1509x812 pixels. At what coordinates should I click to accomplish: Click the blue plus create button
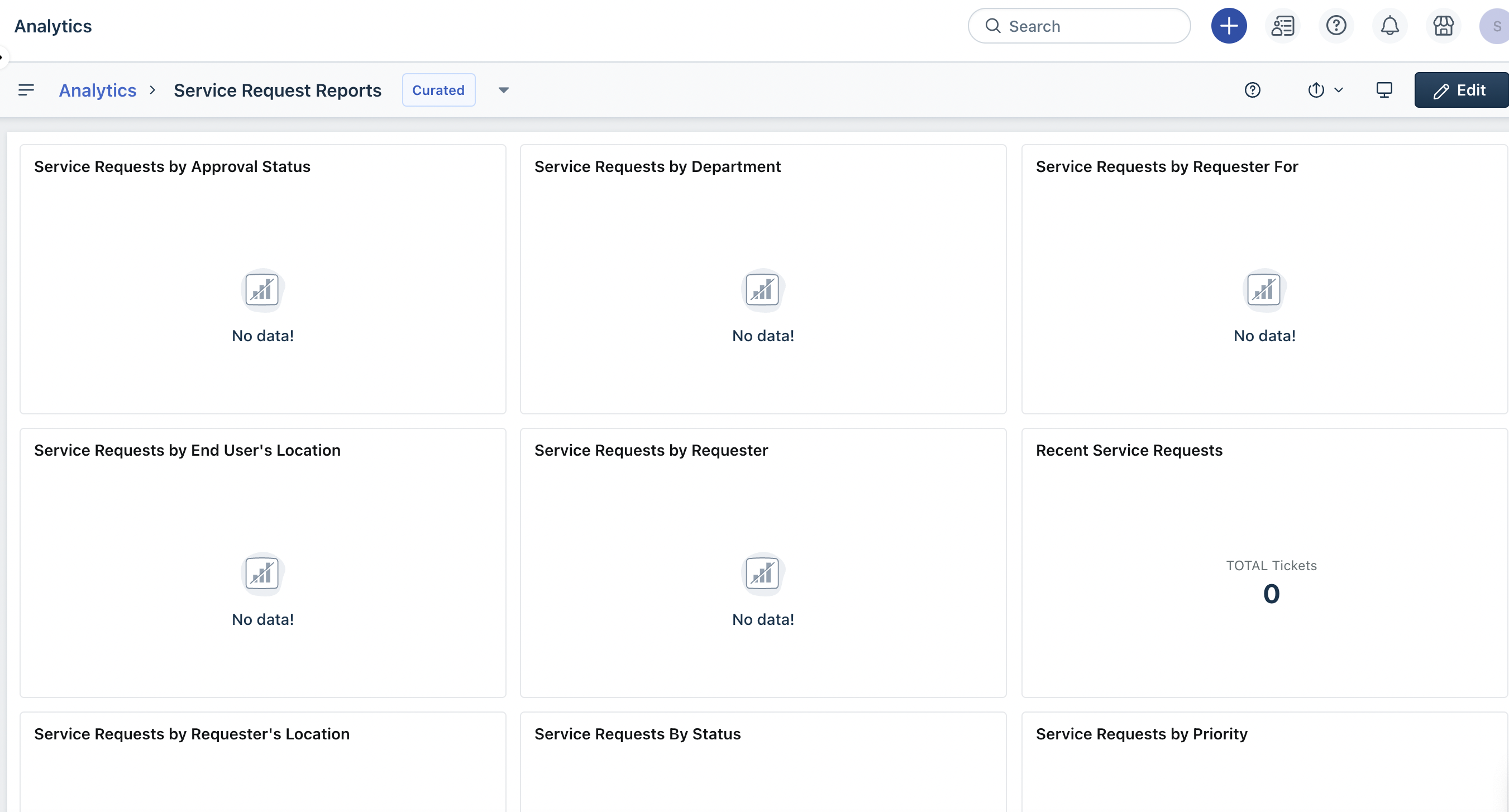point(1229,26)
